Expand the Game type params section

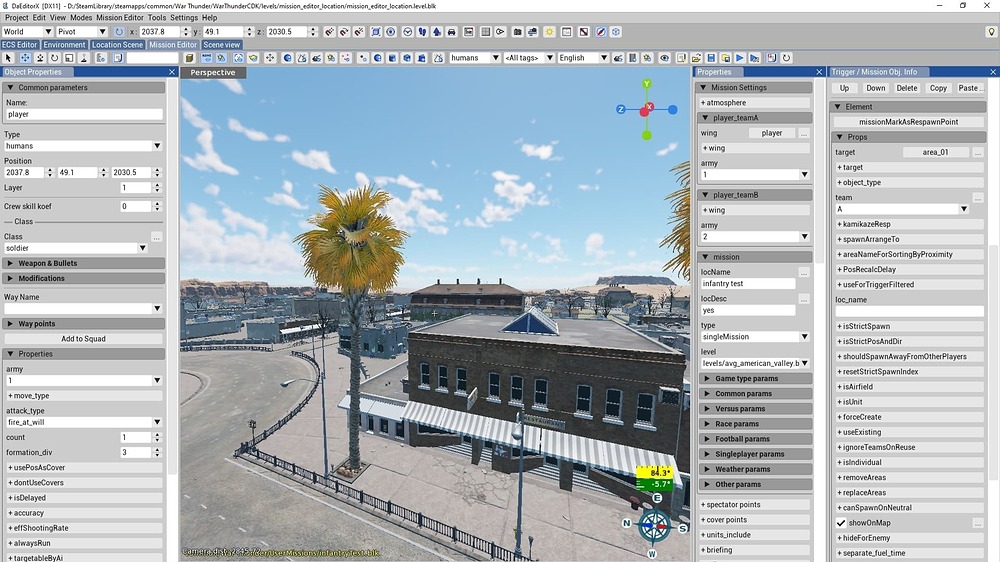755,379
